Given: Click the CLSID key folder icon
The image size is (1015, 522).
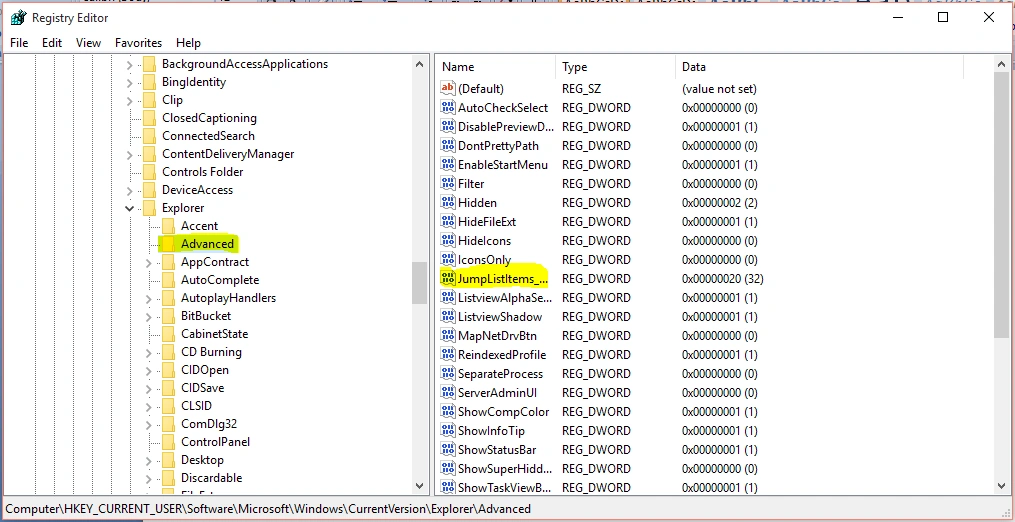Looking at the screenshot, I should pos(168,406).
